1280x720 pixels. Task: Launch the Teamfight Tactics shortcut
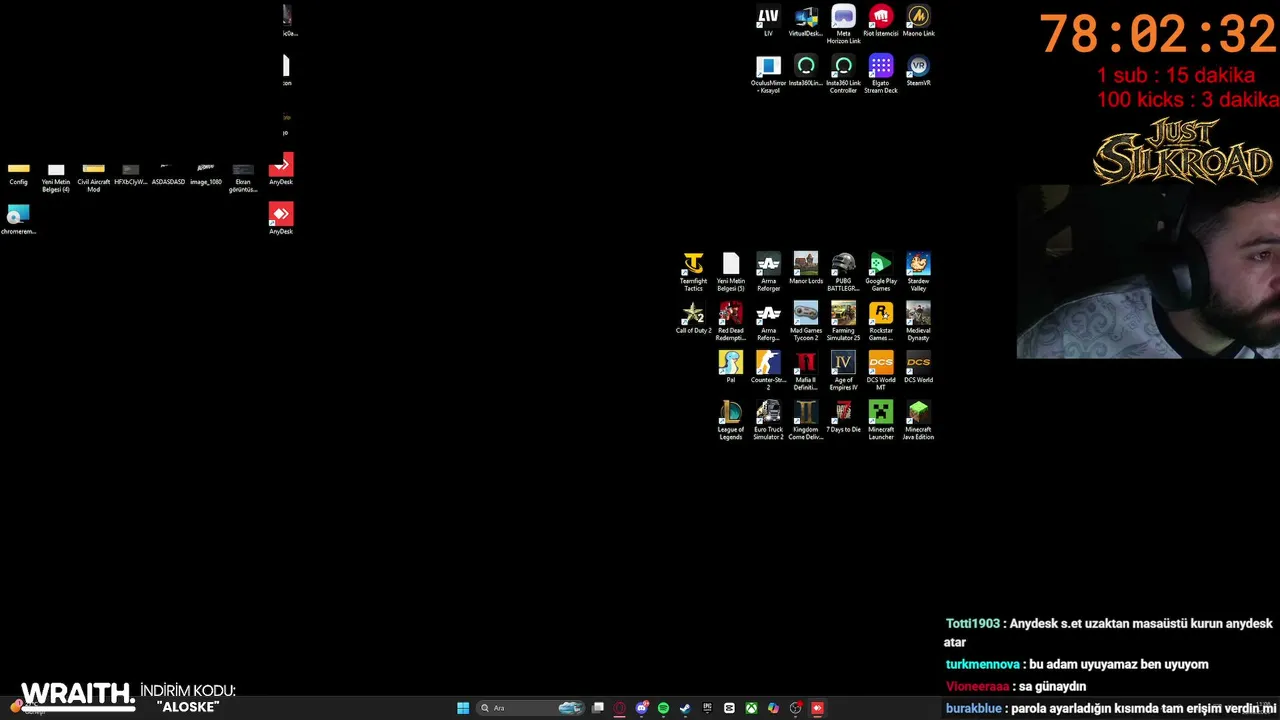click(x=693, y=272)
